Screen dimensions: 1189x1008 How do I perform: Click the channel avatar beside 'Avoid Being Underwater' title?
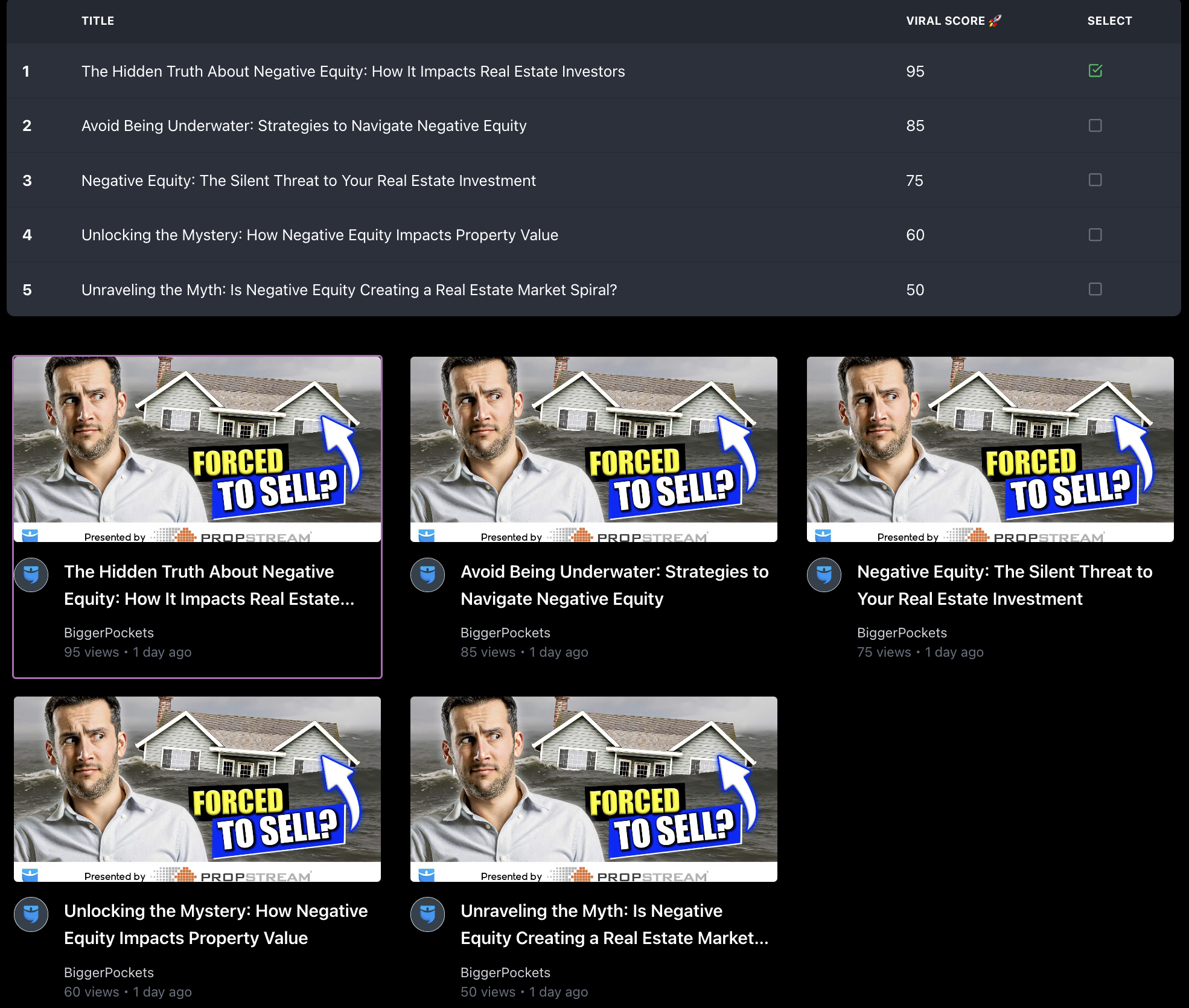point(428,575)
